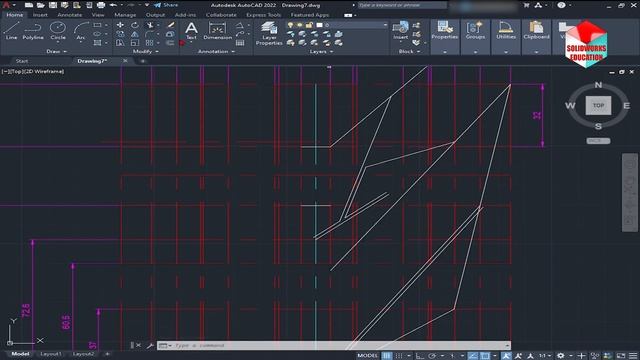Image resolution: width=640 pixels, height=360 pixels.
Task: Expand the Properties panel button
Action: pos(444,37)
